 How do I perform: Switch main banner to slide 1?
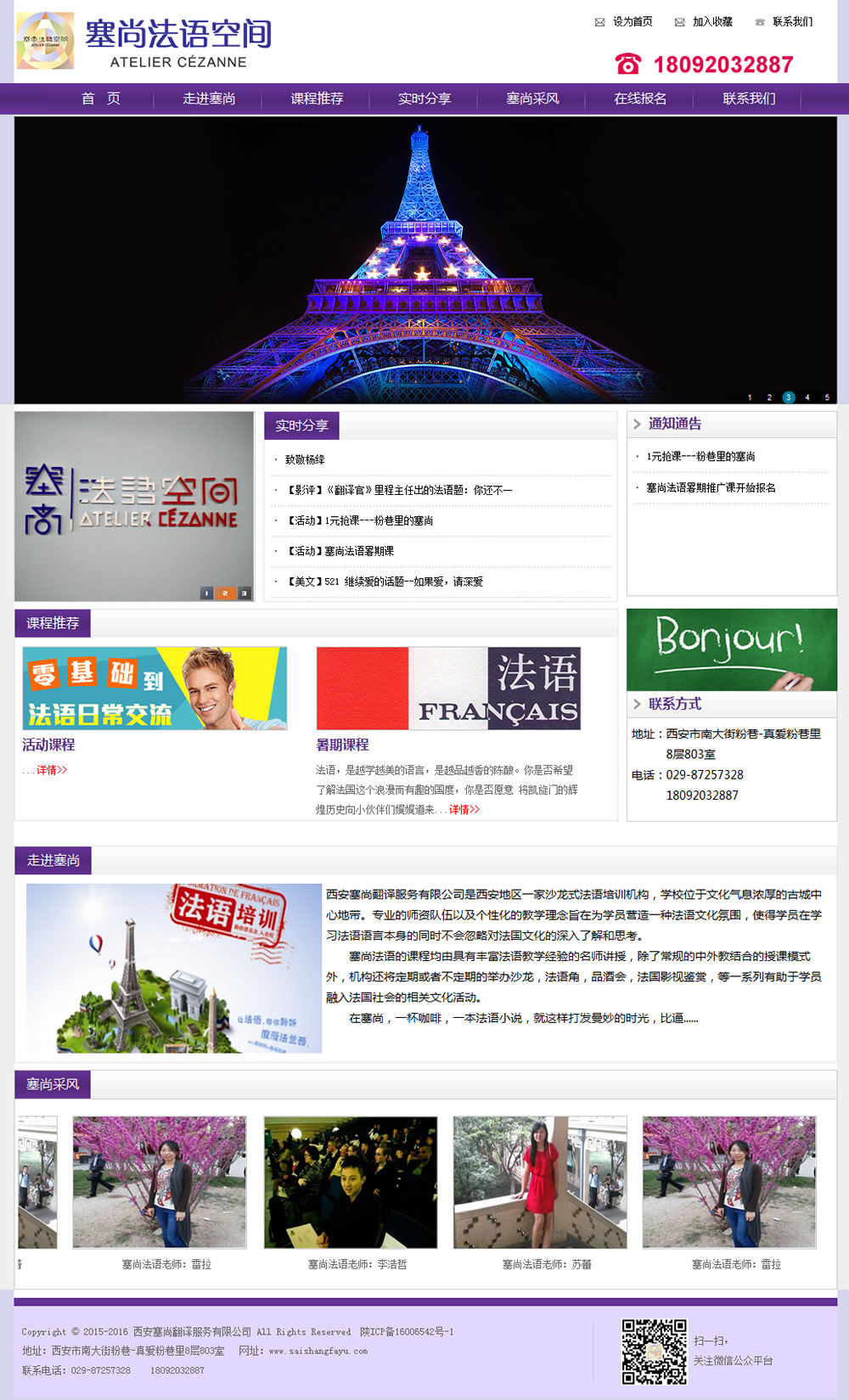[750, 397]
